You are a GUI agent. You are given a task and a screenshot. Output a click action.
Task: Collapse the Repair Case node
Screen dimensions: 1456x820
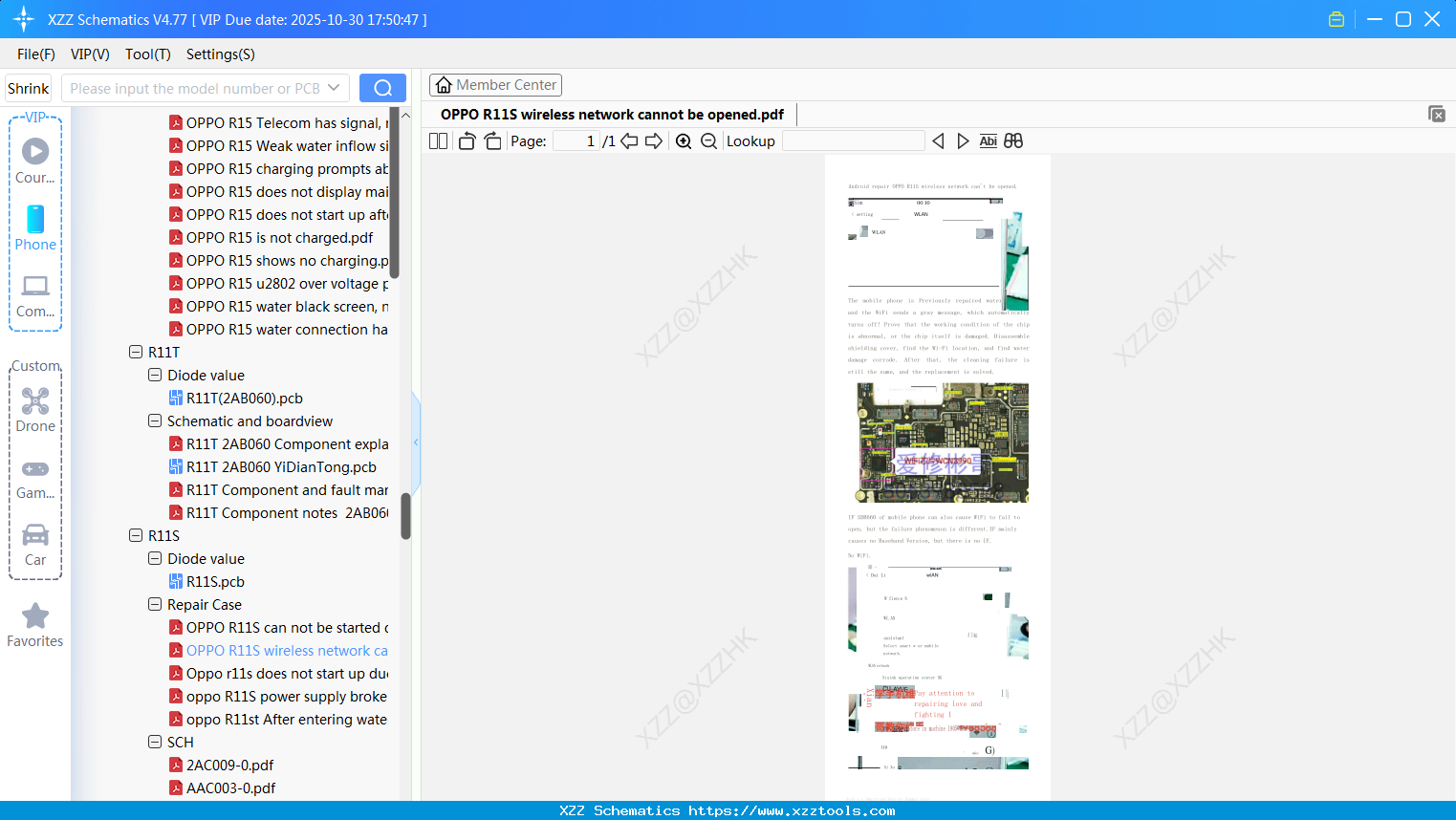[x=155, y=604]
